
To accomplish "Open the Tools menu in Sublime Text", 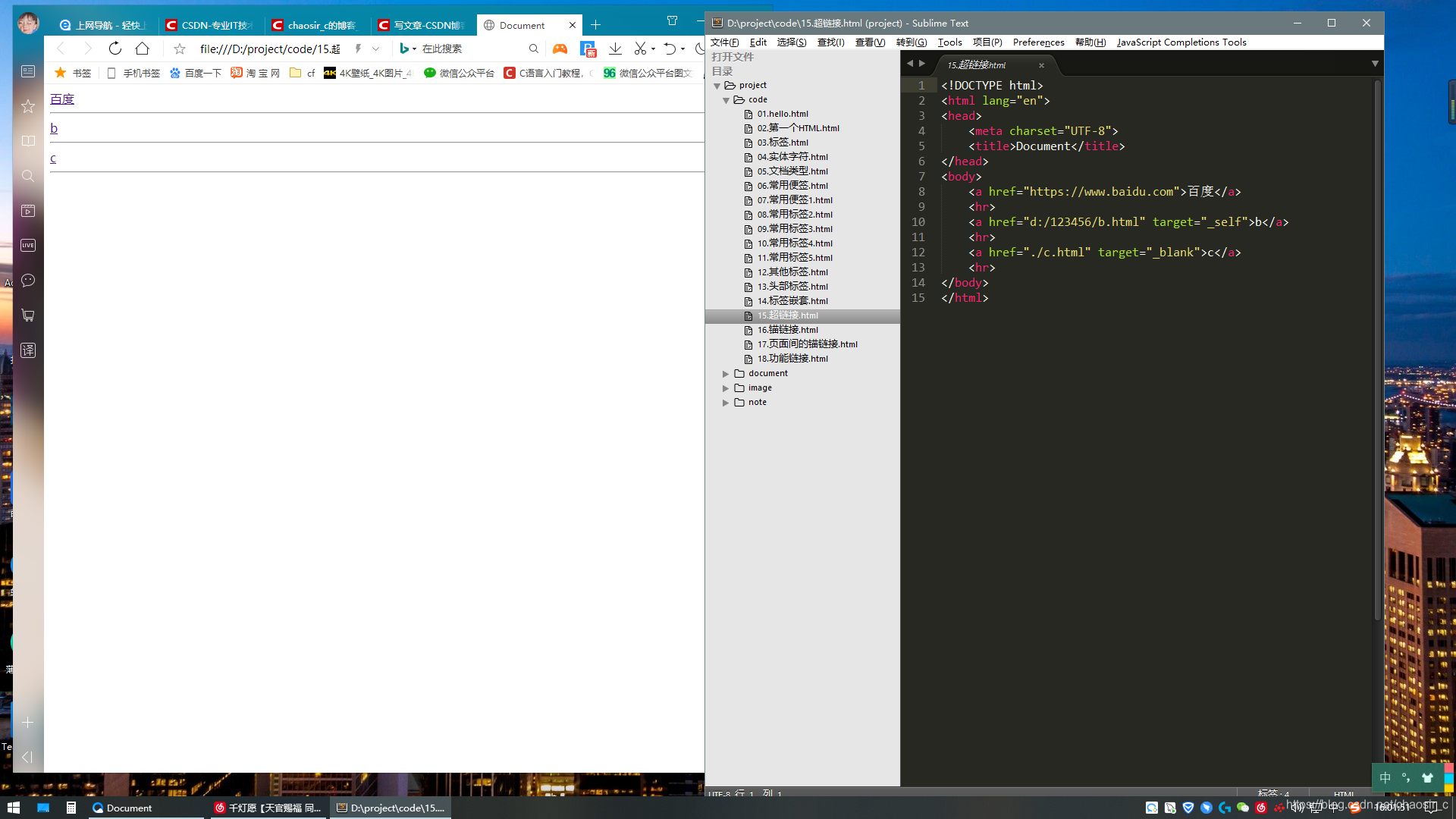I will [x=949, y=42].
